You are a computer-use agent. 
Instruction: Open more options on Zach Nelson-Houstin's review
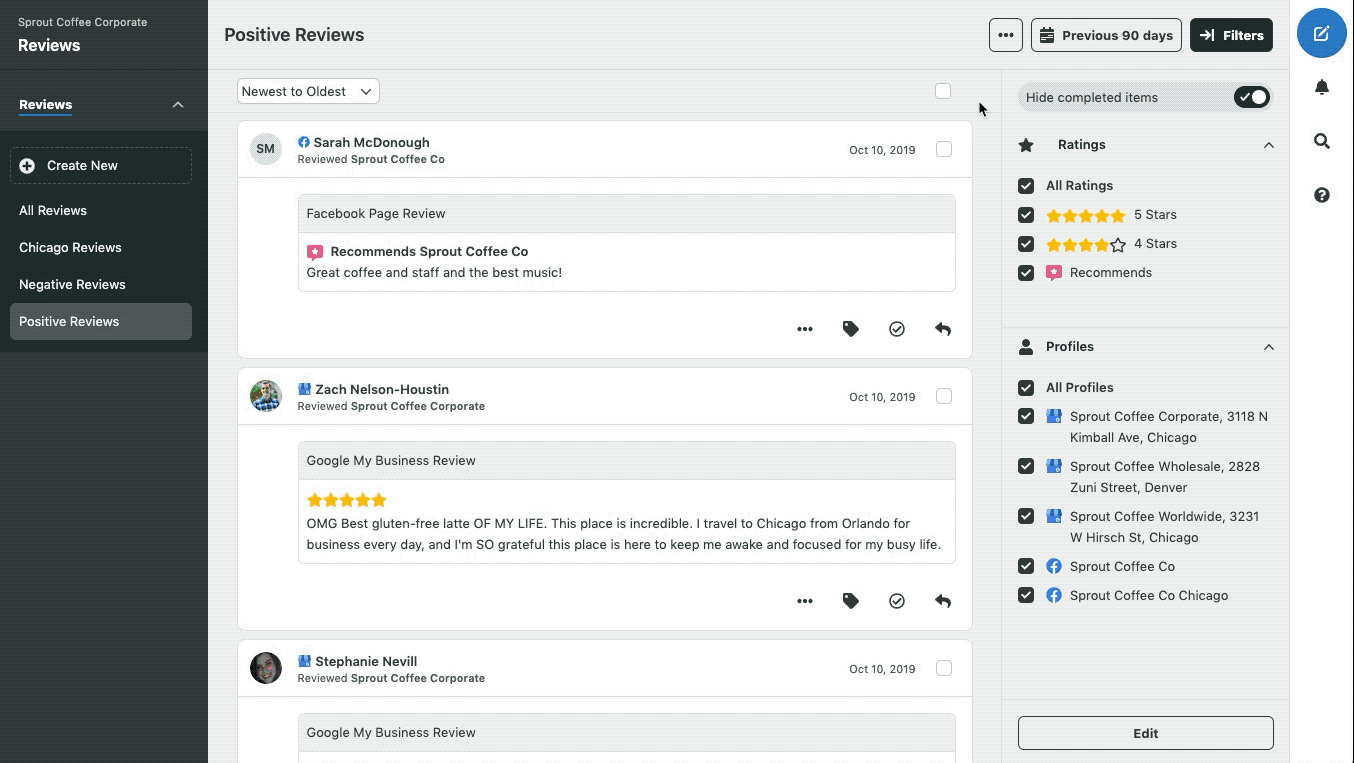click(805, 601)
